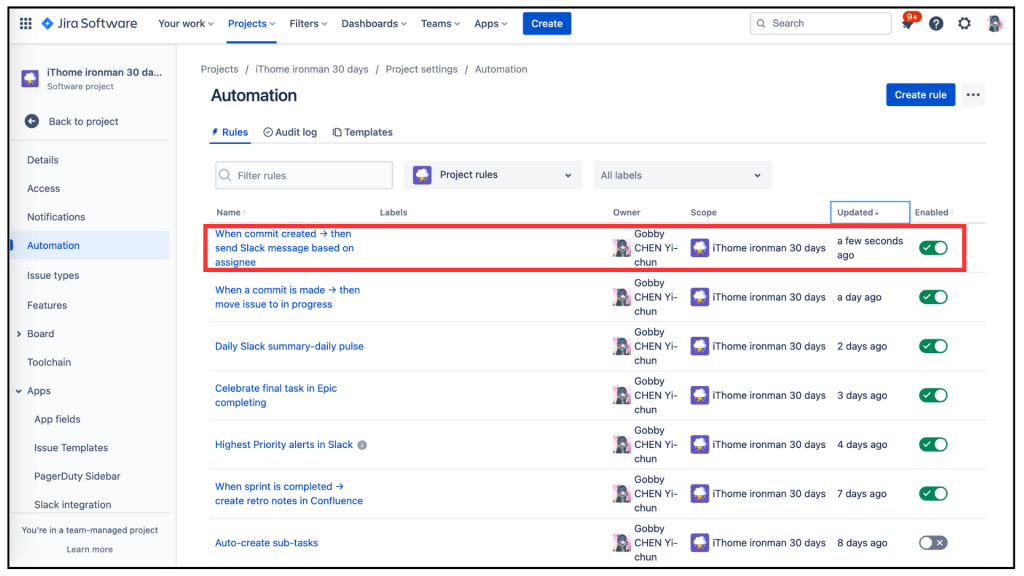The height and width of the screenshot is (576, 1024).
Task: Click the blue Create button
Action: 547,24
